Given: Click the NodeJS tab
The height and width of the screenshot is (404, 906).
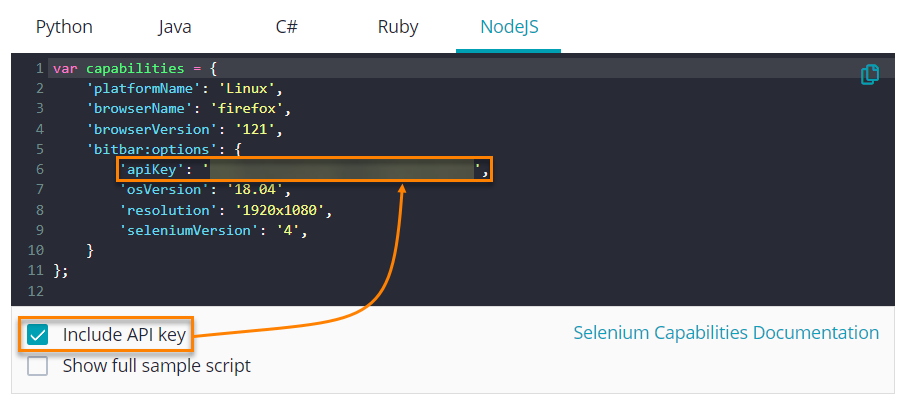Looking at the screenshot, I should click(508, 27).
